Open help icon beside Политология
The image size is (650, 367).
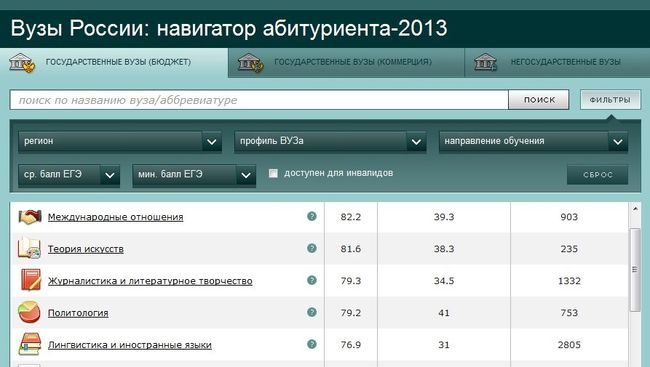click(x=312, y=312)
